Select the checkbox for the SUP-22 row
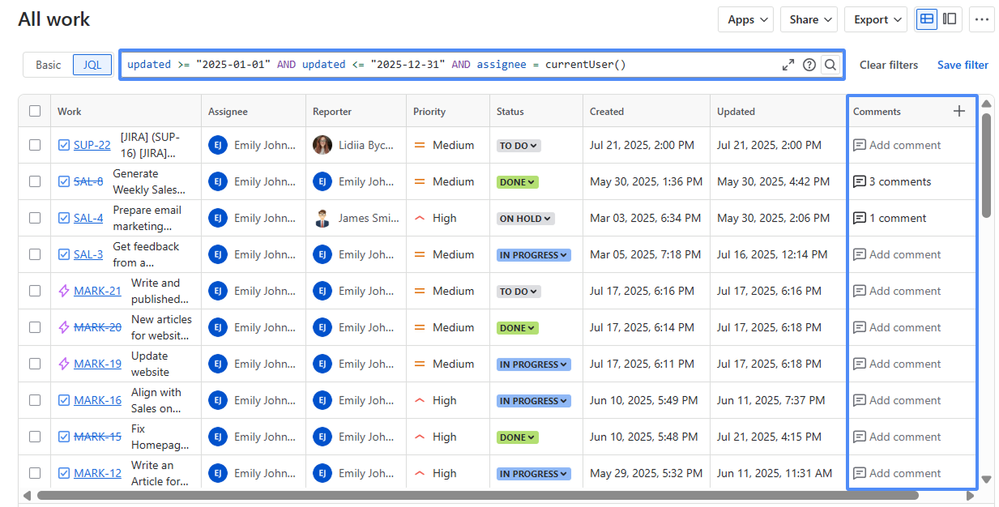Screen dimensions: 999x507 [x=35, y=145]
